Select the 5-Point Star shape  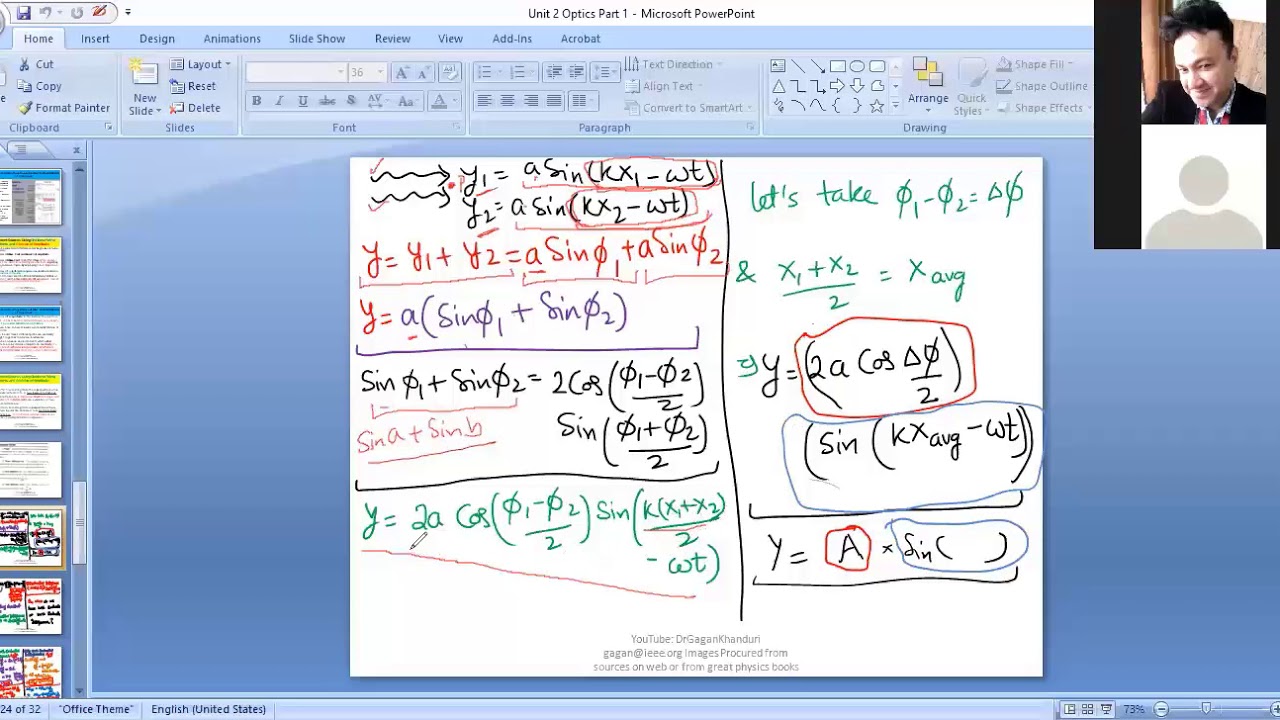(877, 106)
